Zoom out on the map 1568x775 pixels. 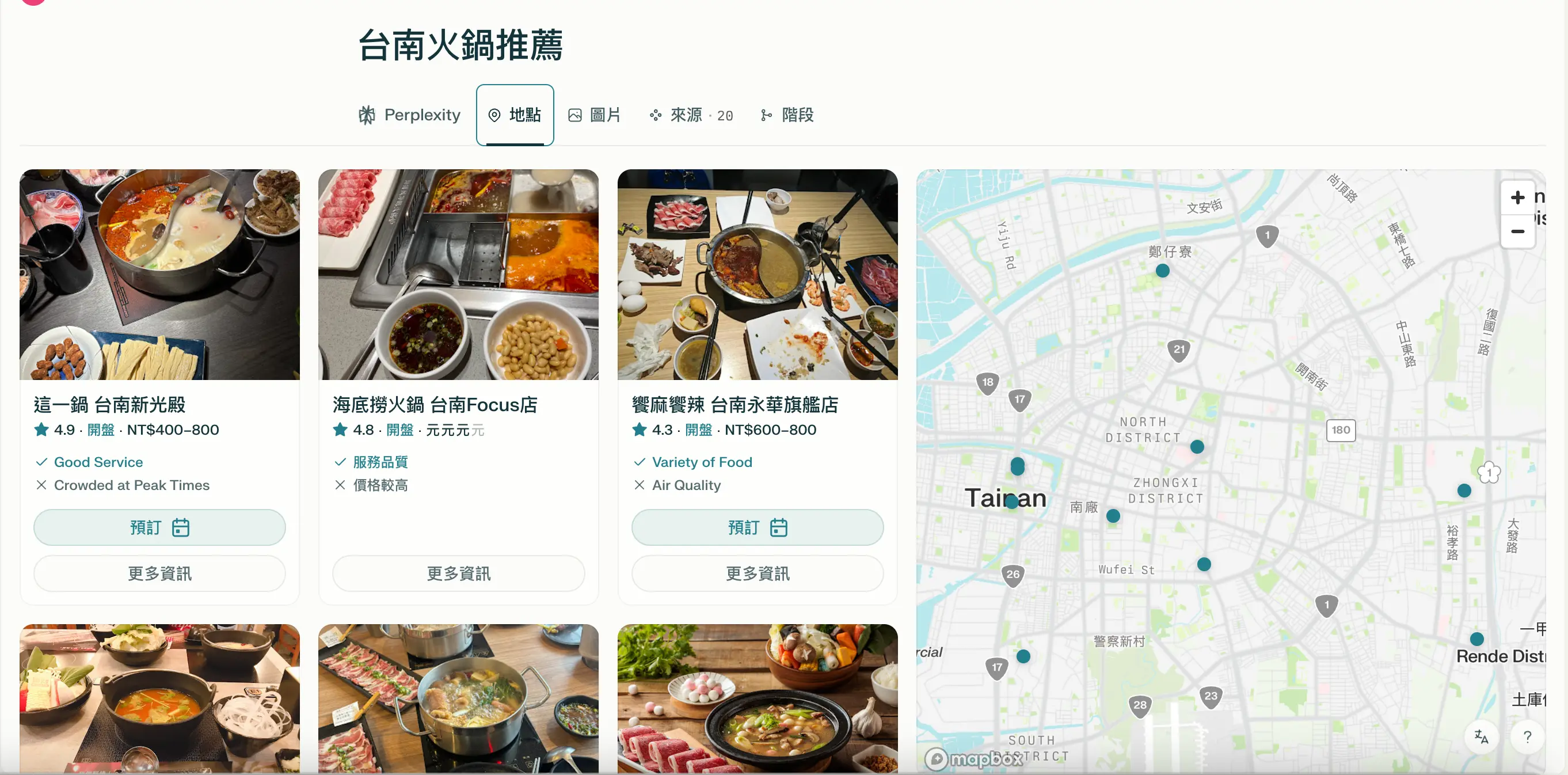pos(1517,231)
